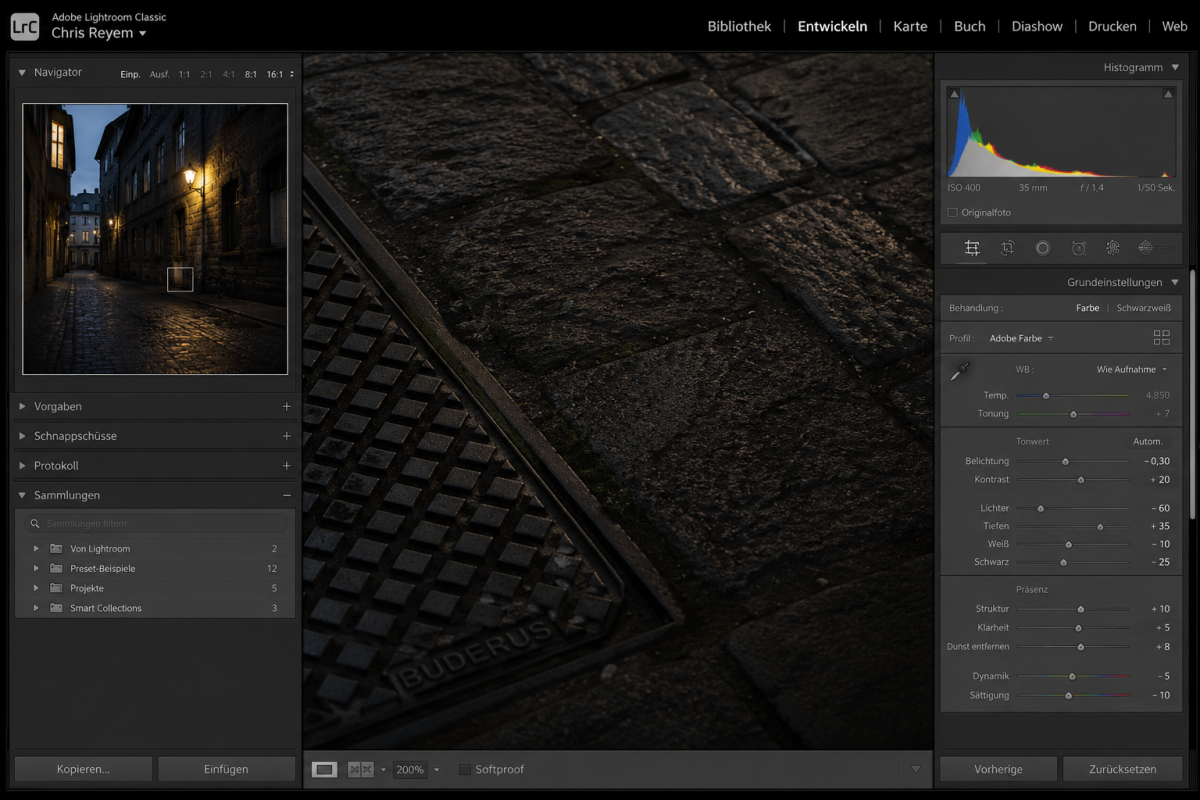This screenshot has width=1200, height=800.
Task: Collapse the Grundeinstellungen panel
Action: pos(1174,282)
